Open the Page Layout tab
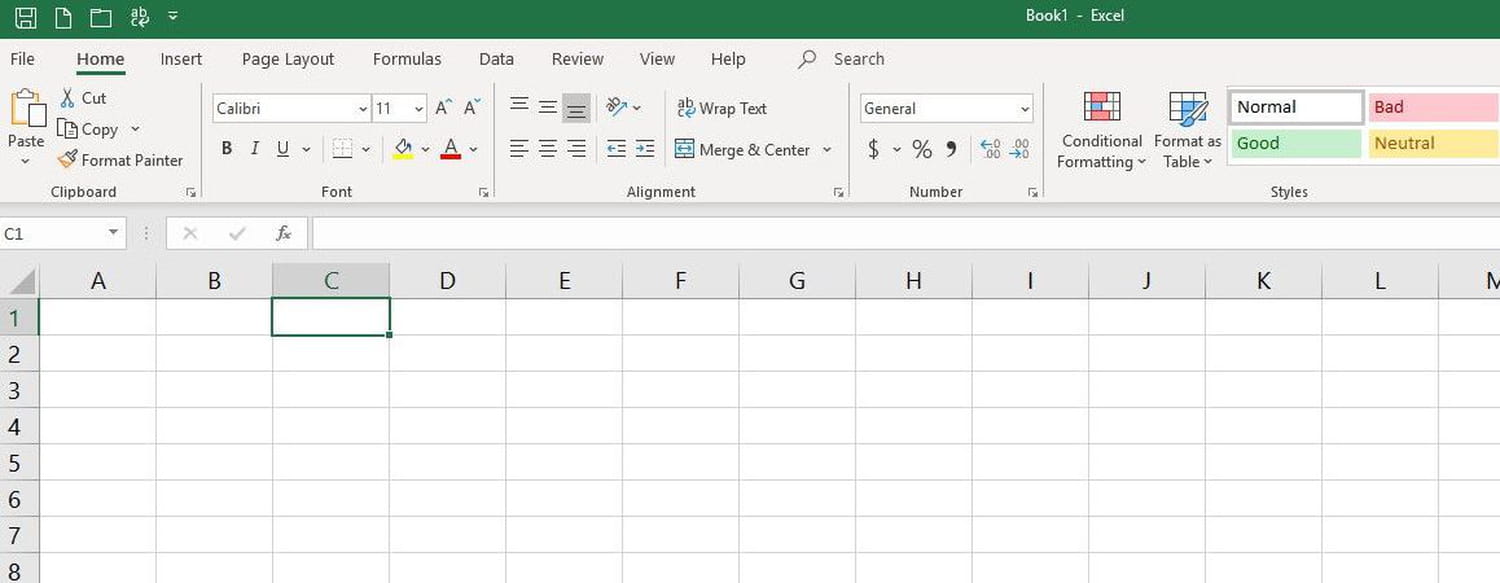This screenshot has height=583, width=1500. pos(287,59)
